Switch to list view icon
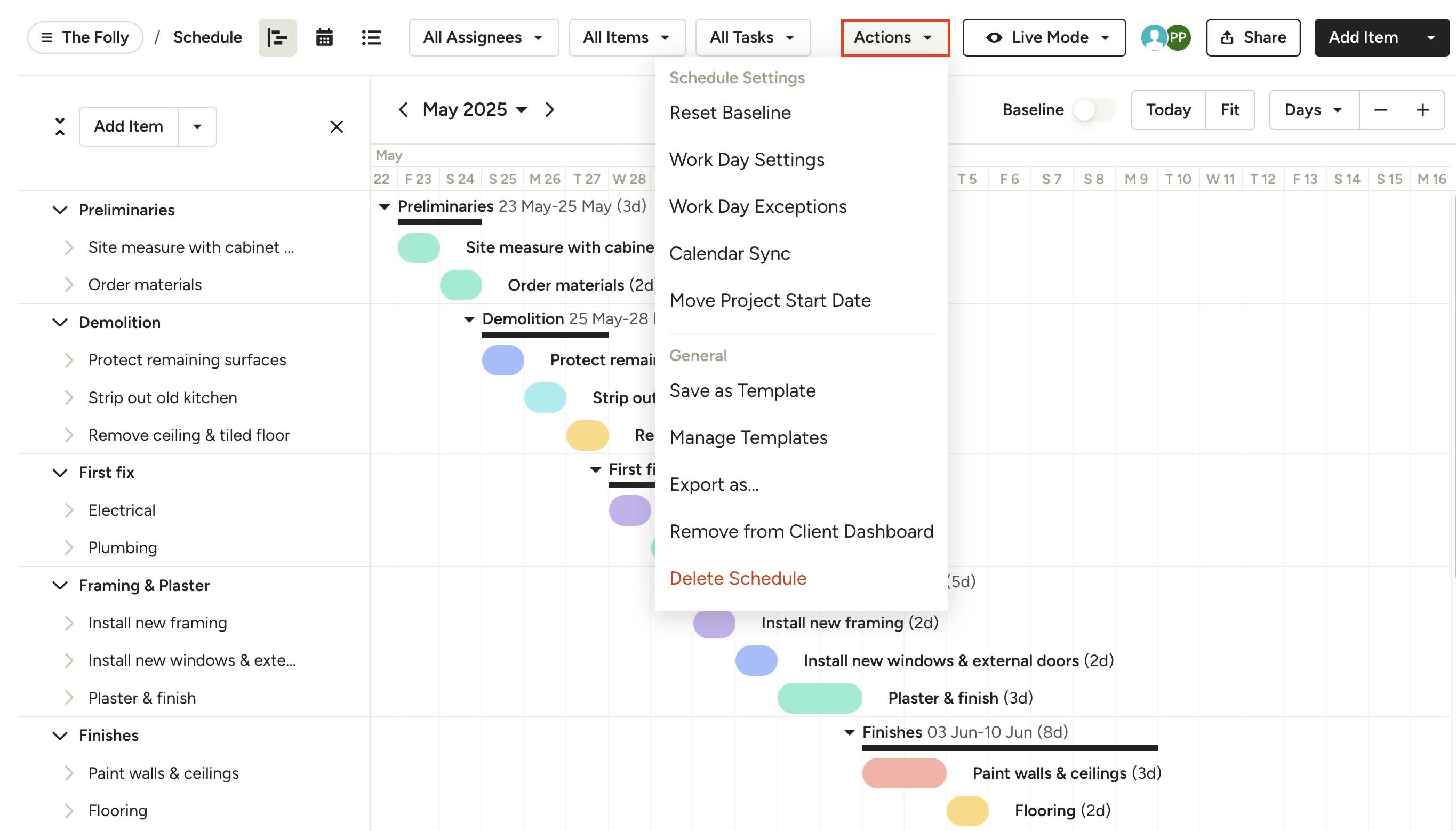The width and height of the screenshot is (1456, 831). pos(371,38)
